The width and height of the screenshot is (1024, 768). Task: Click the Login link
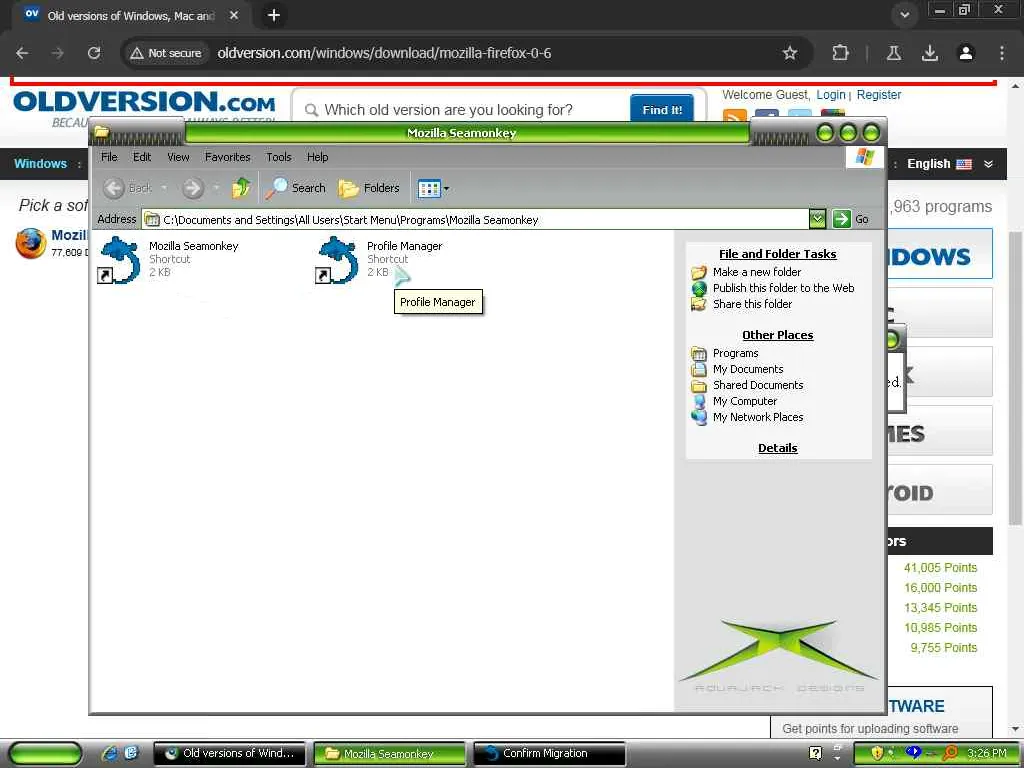click(x=831, y=95)
